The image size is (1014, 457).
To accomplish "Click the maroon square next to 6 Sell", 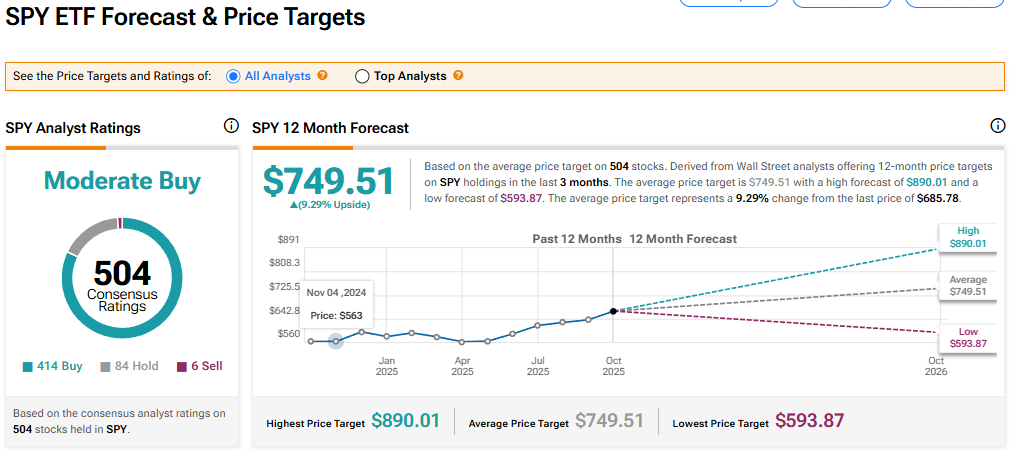I will tap(182, 367).
